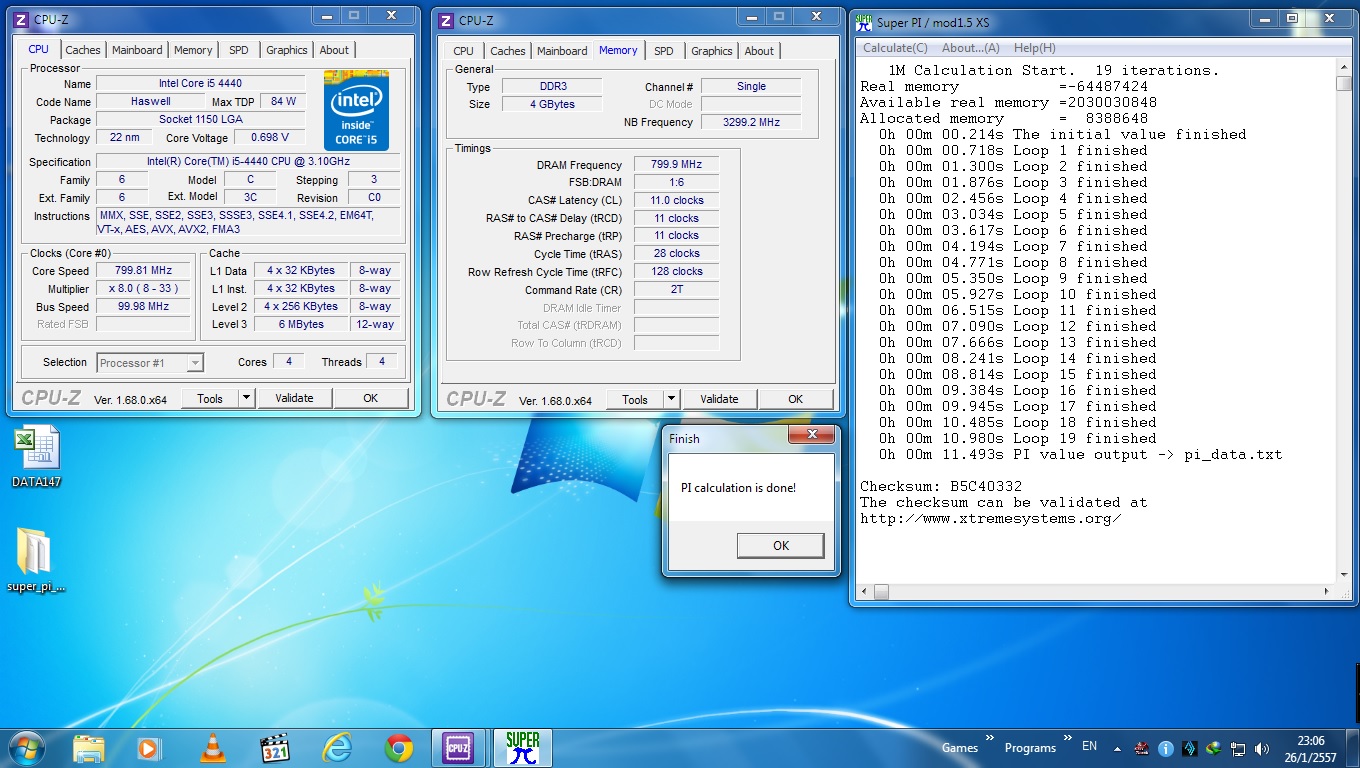The image size is (1360, 768).
Task: Open Internet Explorer from the taskbar
Action: (337, 748)
